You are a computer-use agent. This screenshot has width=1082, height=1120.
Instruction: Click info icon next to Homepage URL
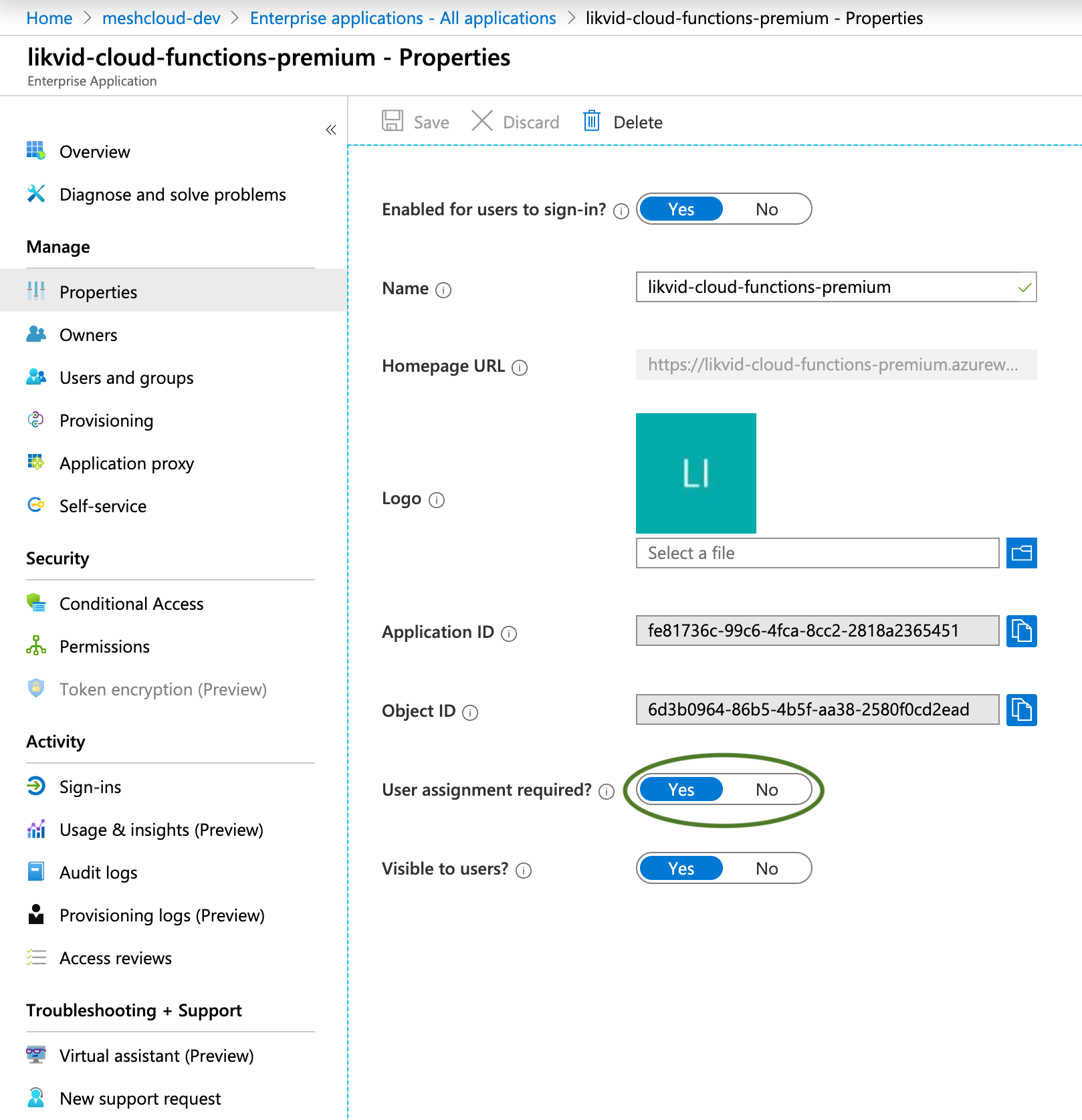pos(520,368)
